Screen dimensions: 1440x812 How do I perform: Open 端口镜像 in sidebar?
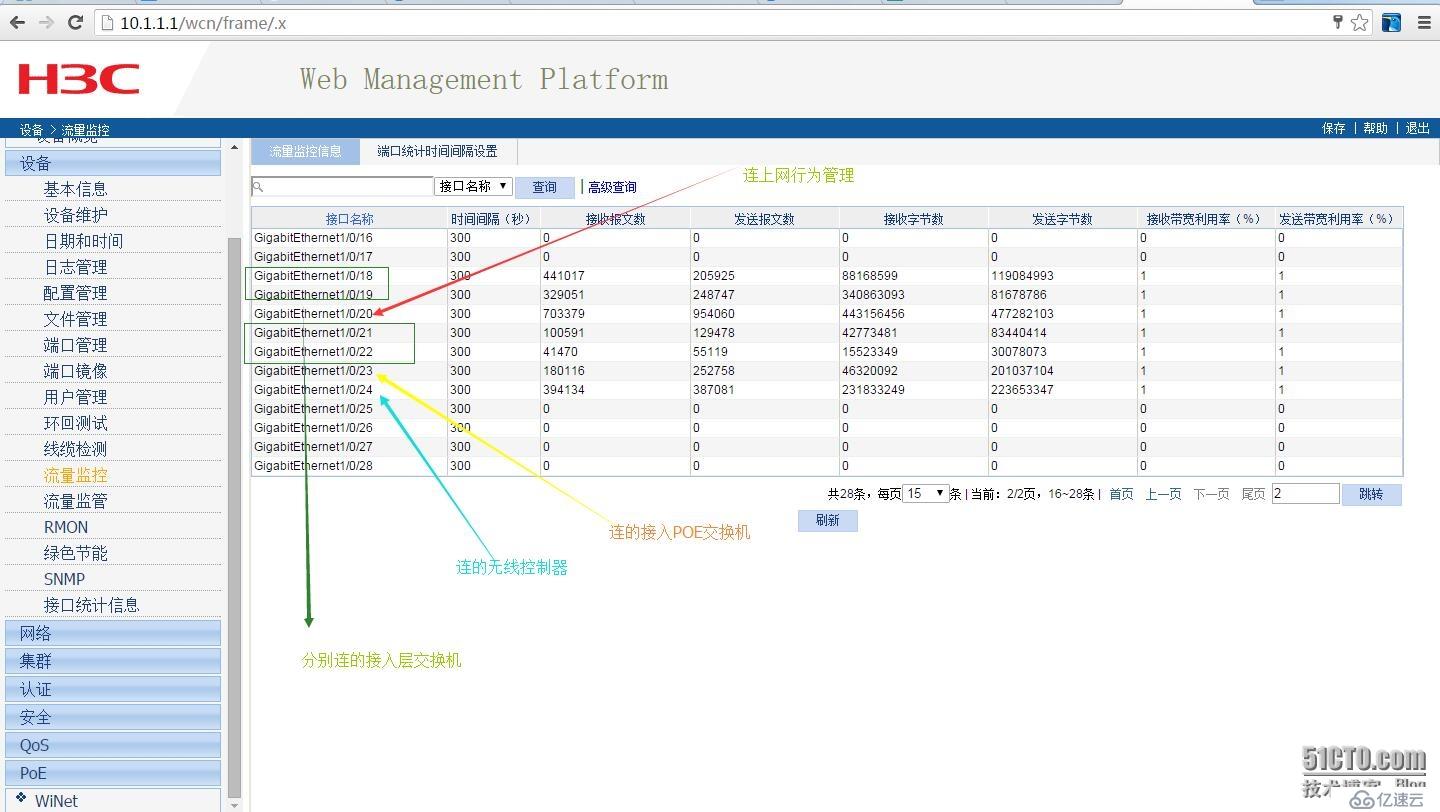coord(75,371)
